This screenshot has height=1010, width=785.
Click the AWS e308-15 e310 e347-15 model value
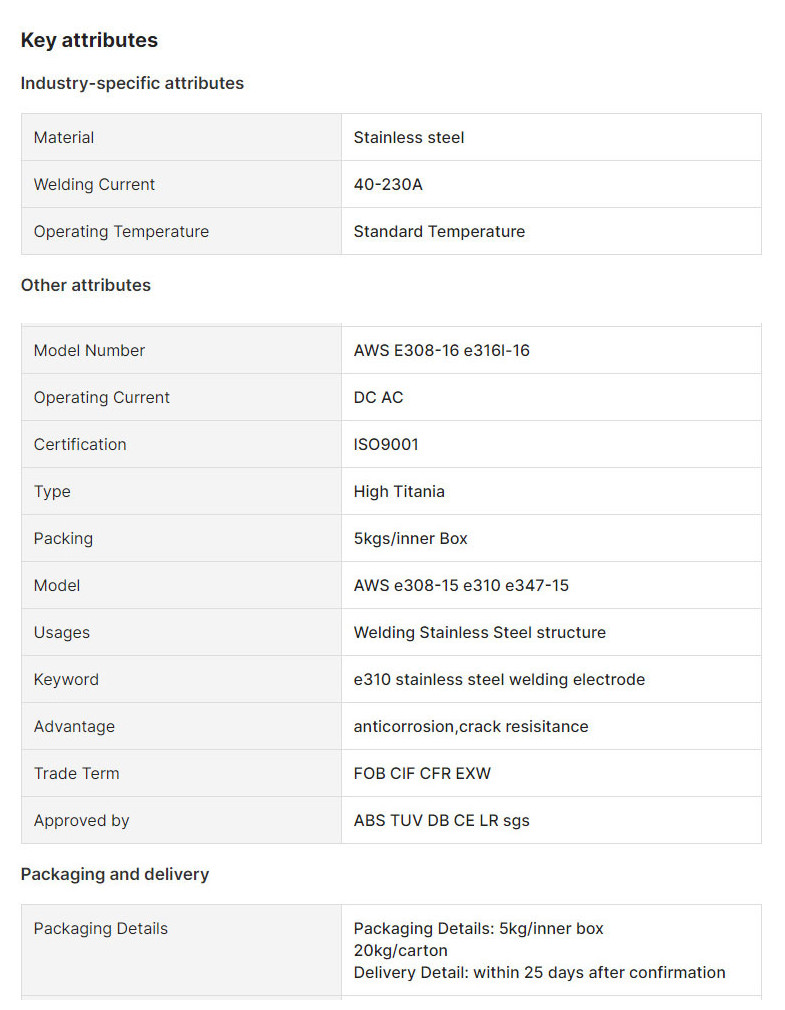coord(461,585)
